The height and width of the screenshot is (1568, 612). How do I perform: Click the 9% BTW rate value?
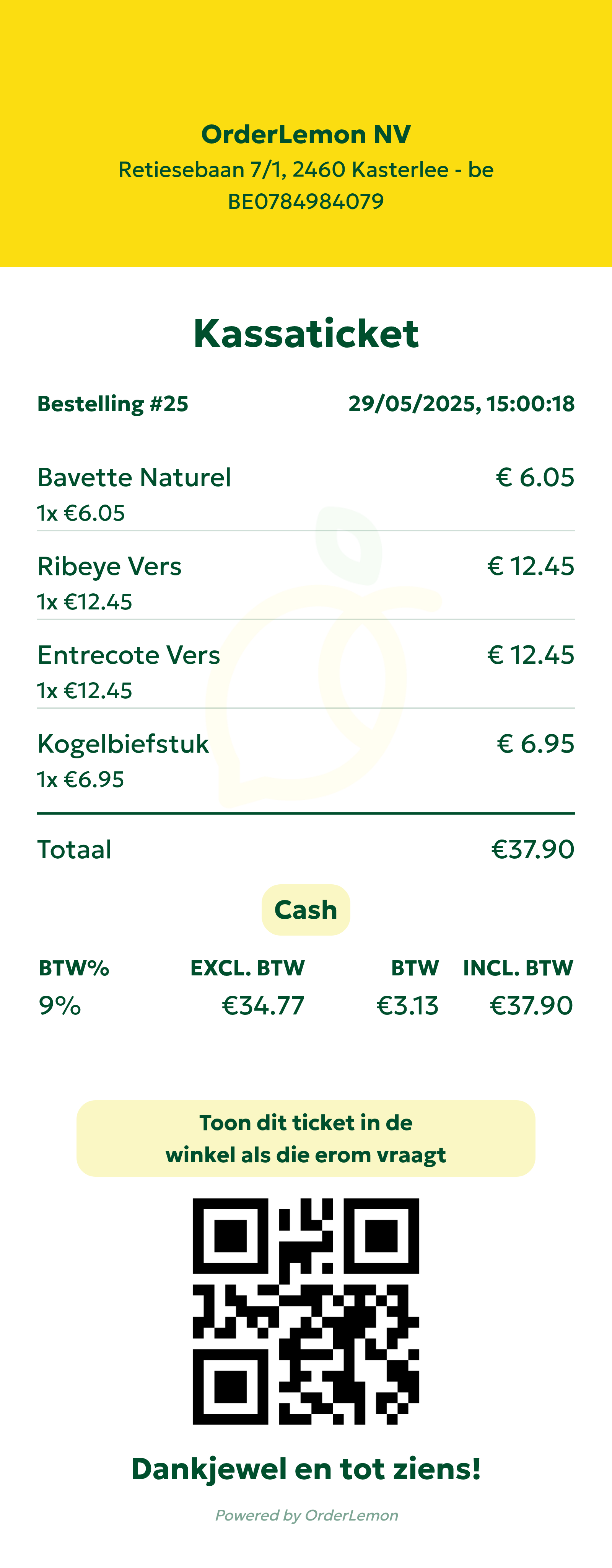(60, 1006)
